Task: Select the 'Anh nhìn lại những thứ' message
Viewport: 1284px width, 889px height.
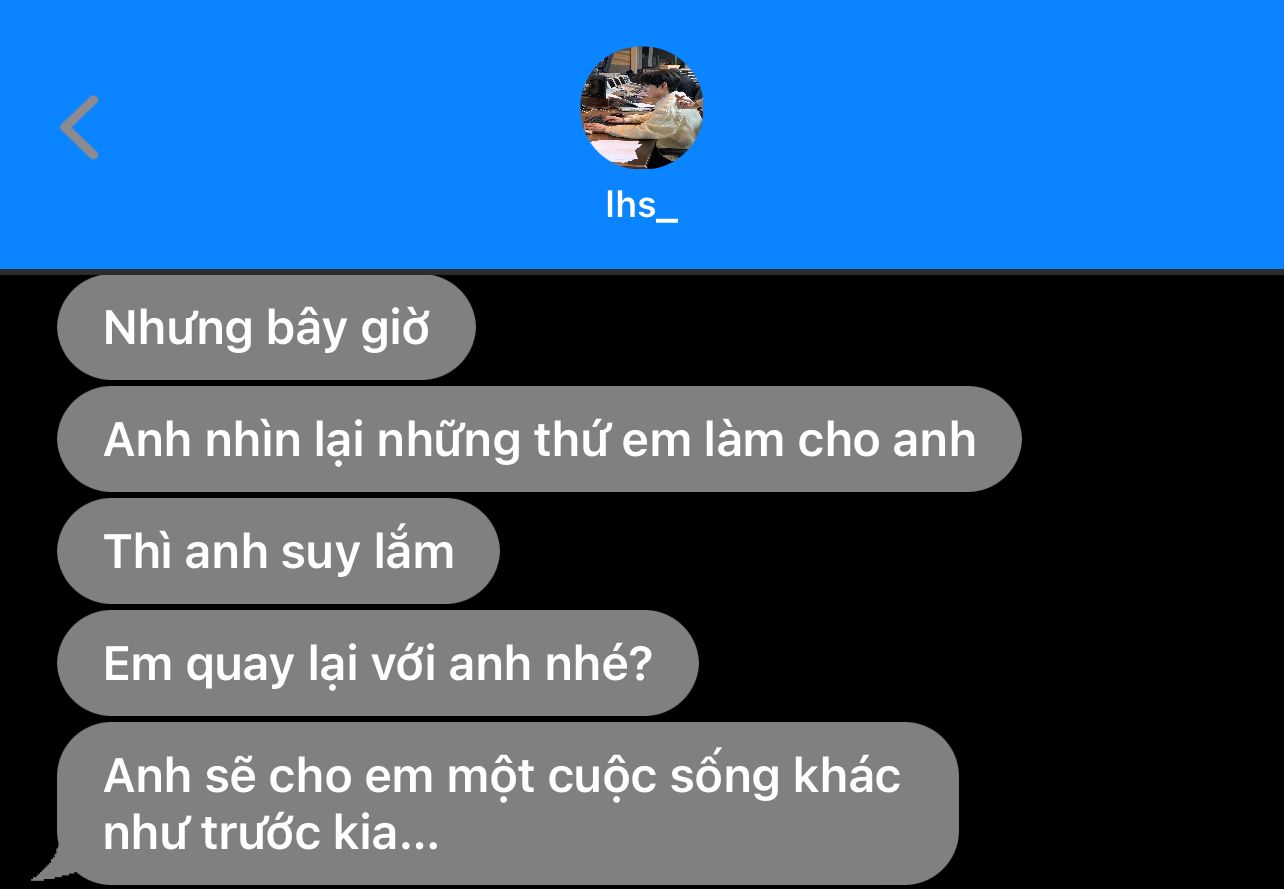Action: (539, 439)
